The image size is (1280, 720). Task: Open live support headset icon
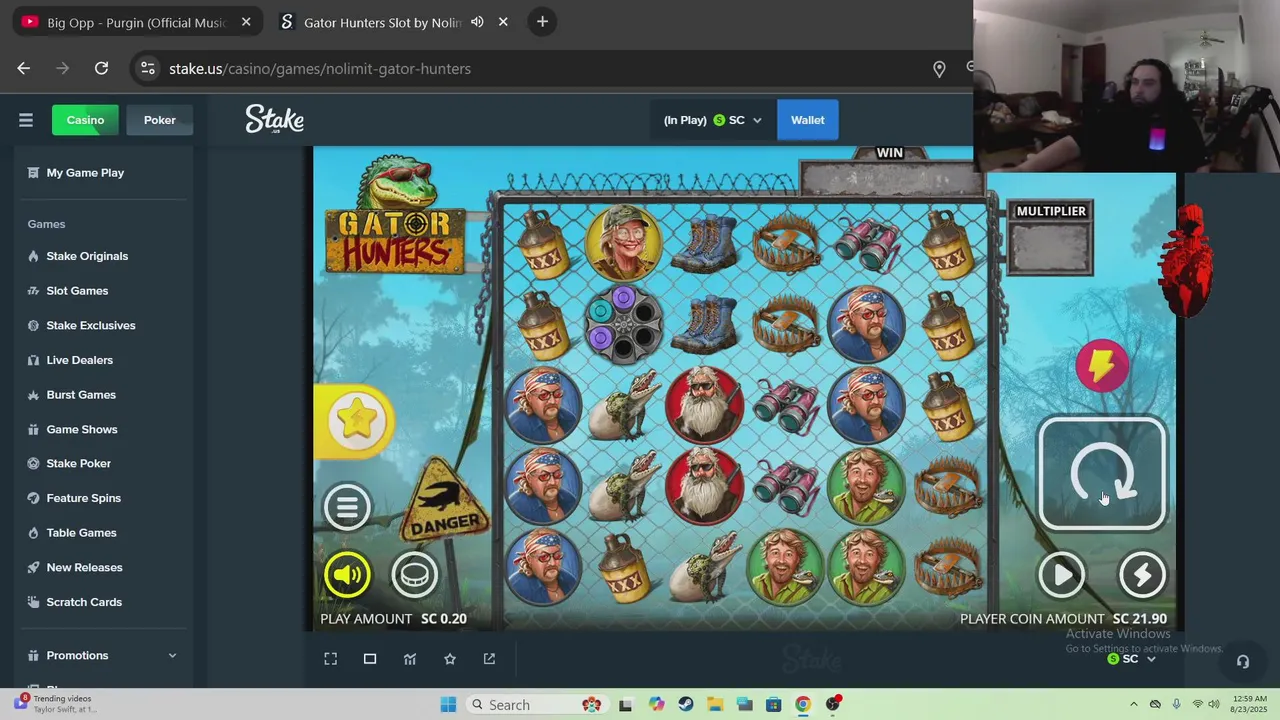pyautogui.click(x=1243, y=661)
